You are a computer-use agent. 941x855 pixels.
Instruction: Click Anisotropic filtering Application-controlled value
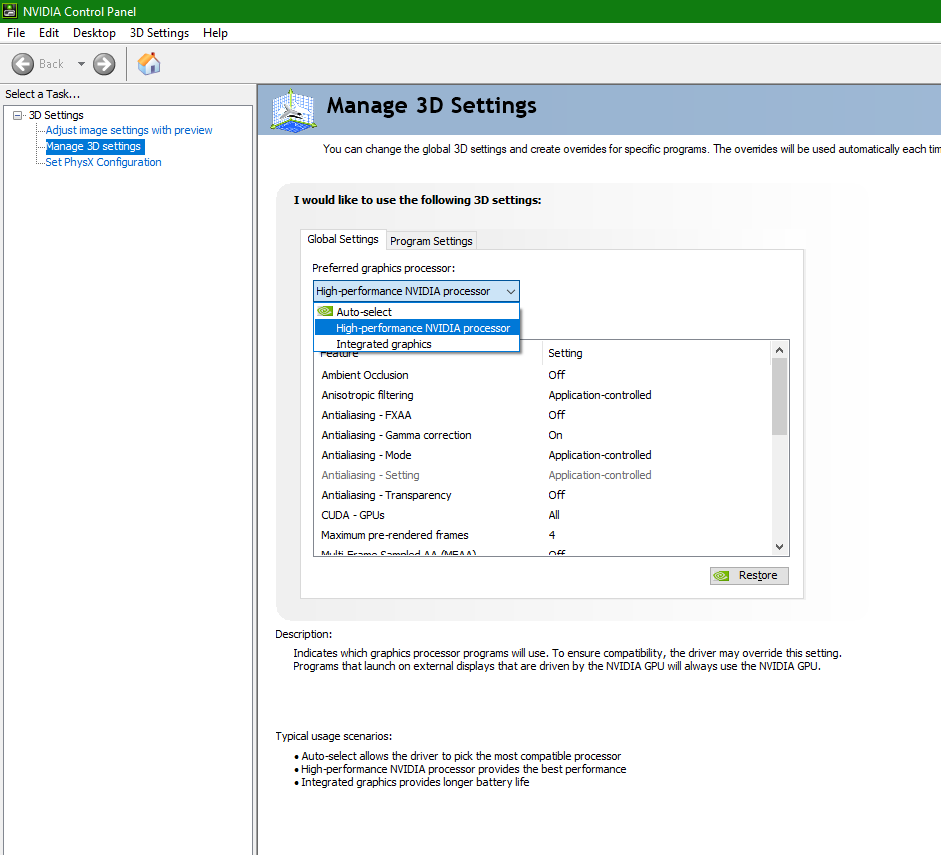pyautogui.click(x=600, y=395)
